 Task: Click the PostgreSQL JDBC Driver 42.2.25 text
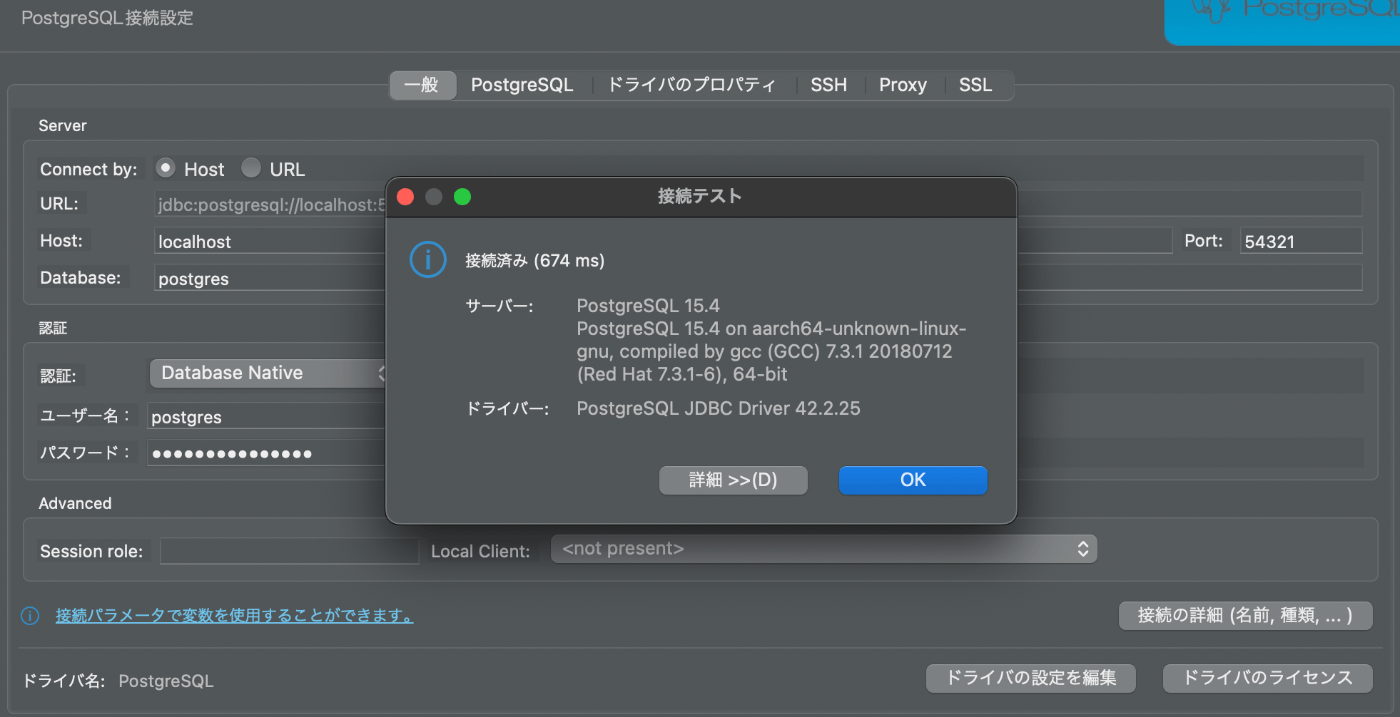[718, 408]
